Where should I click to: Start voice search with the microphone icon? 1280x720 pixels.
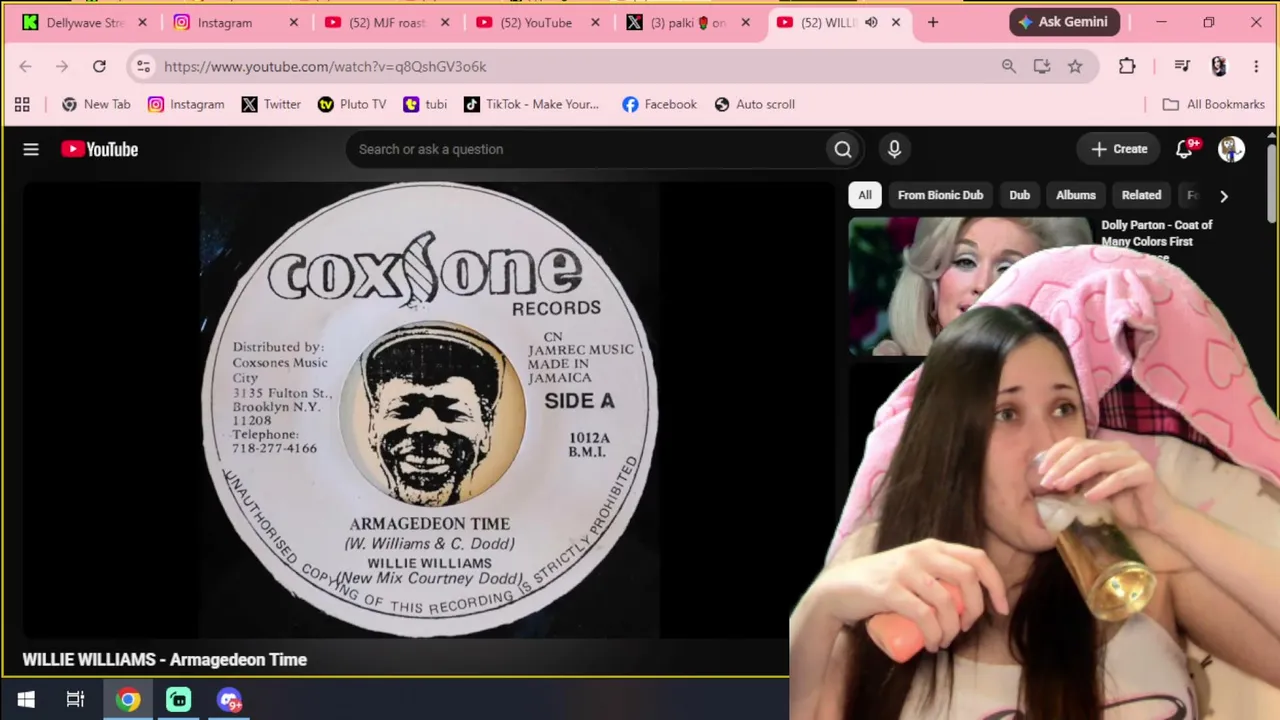point(894,149)
